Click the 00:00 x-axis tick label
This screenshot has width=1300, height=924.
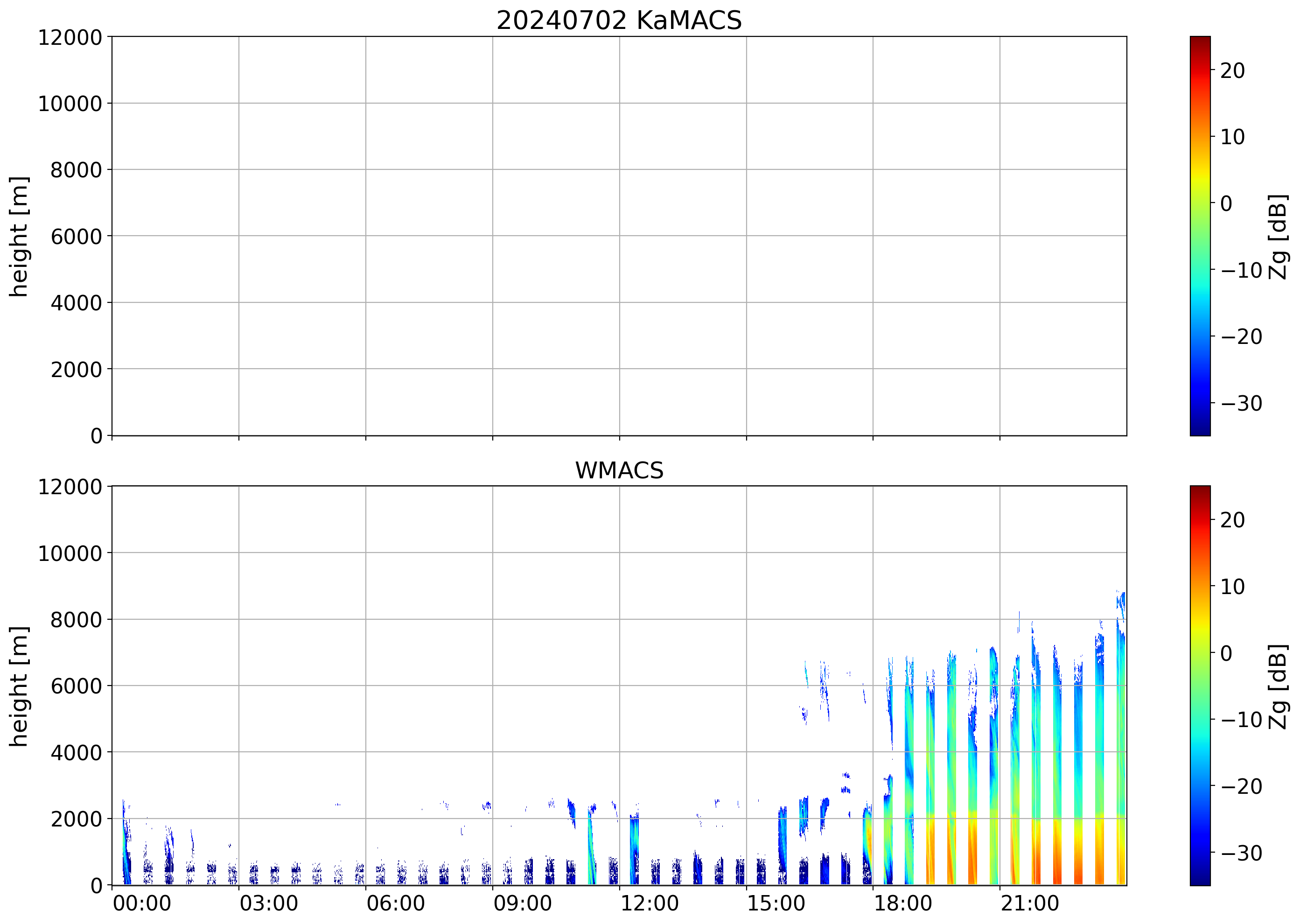click(x=142, y=903)
